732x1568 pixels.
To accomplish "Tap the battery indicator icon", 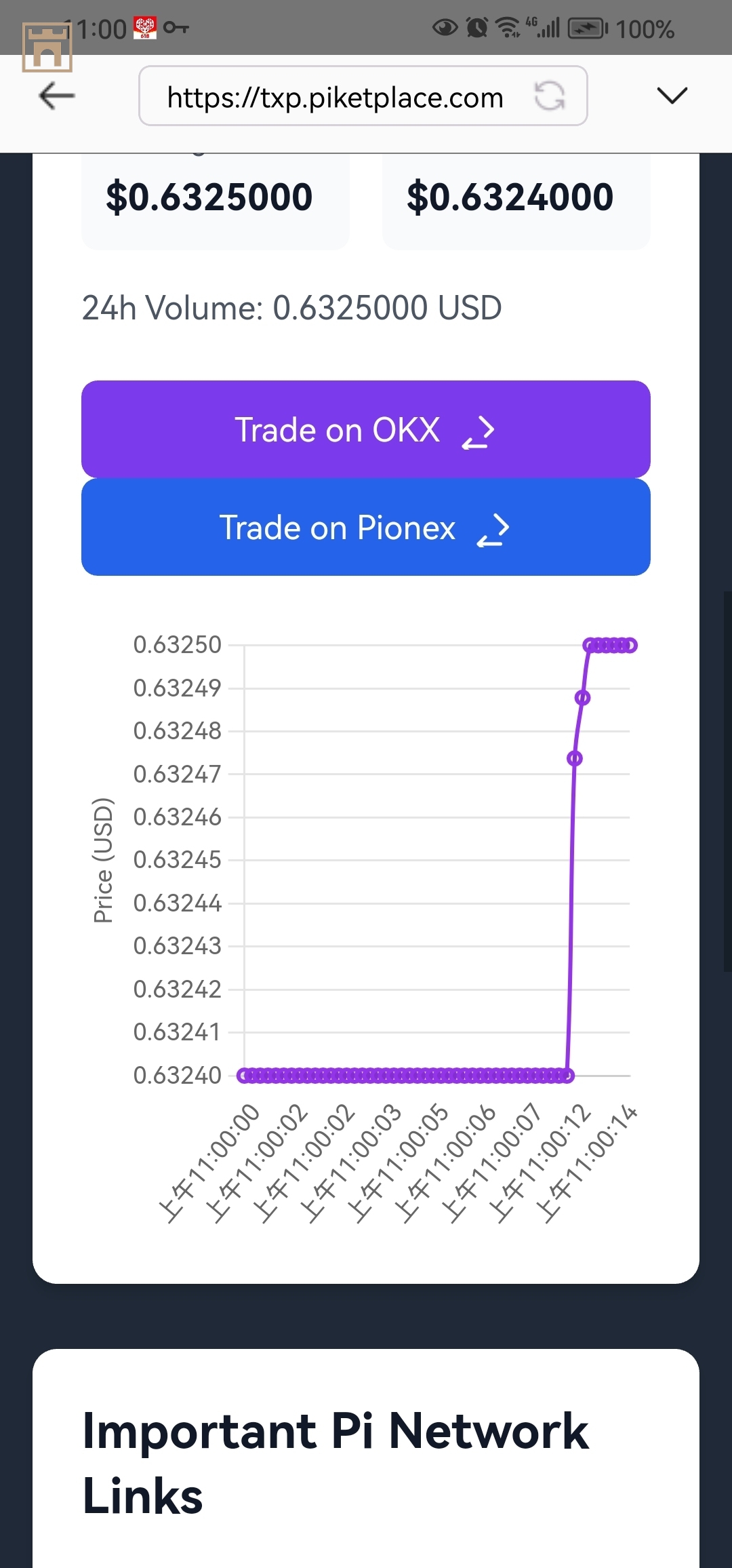I will 588,28.
